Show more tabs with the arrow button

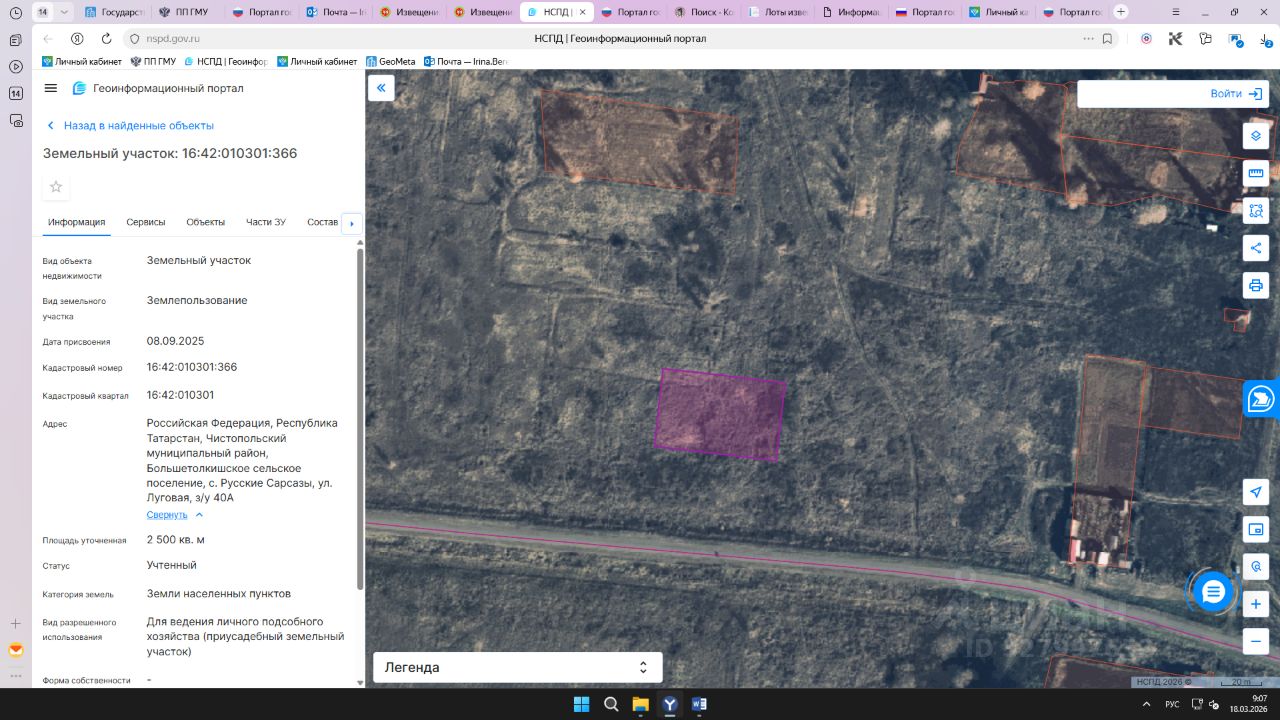[351, 223]
